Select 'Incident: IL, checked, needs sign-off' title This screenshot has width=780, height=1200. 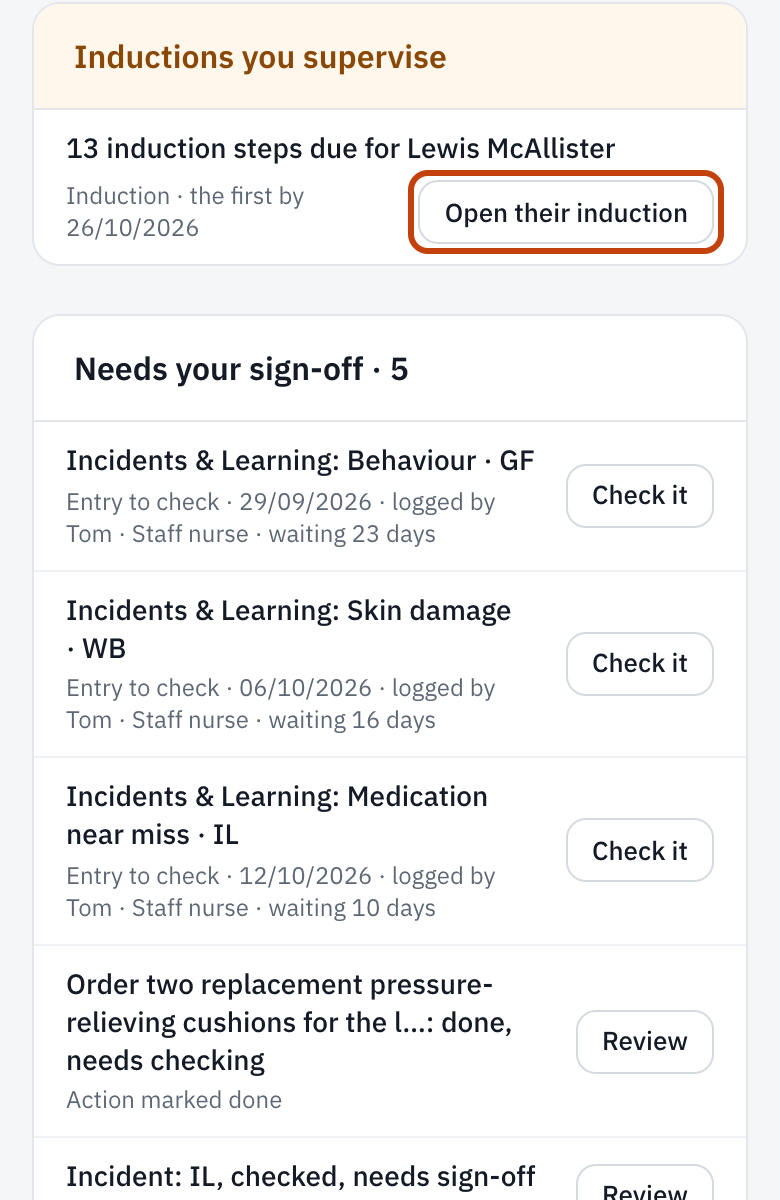[301, 1177]
